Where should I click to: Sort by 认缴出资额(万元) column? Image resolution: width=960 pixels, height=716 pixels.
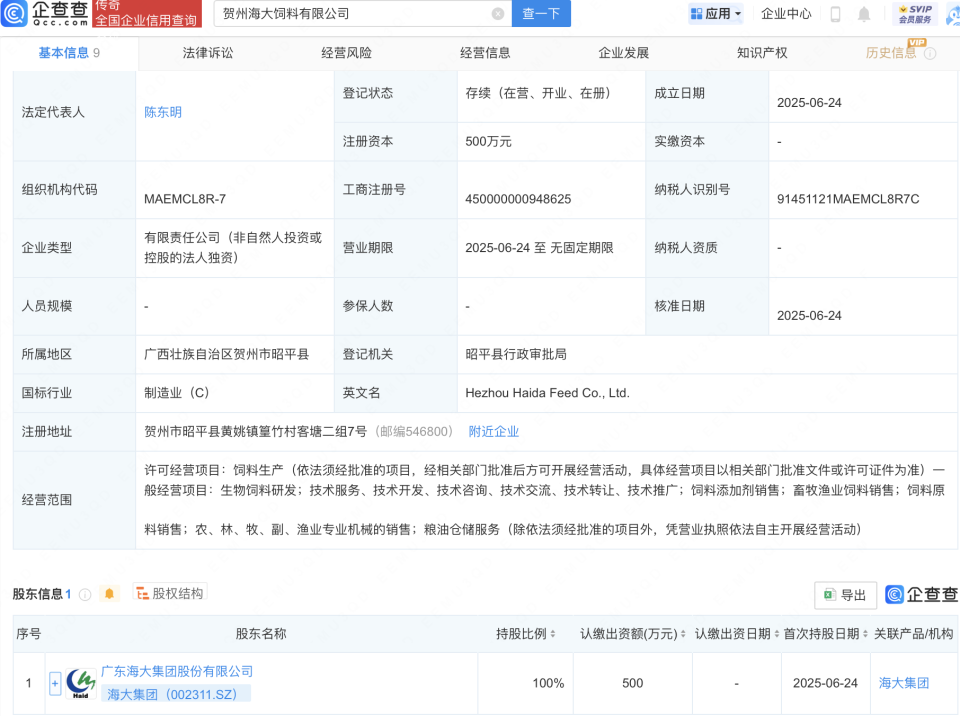tap(683, 634)
